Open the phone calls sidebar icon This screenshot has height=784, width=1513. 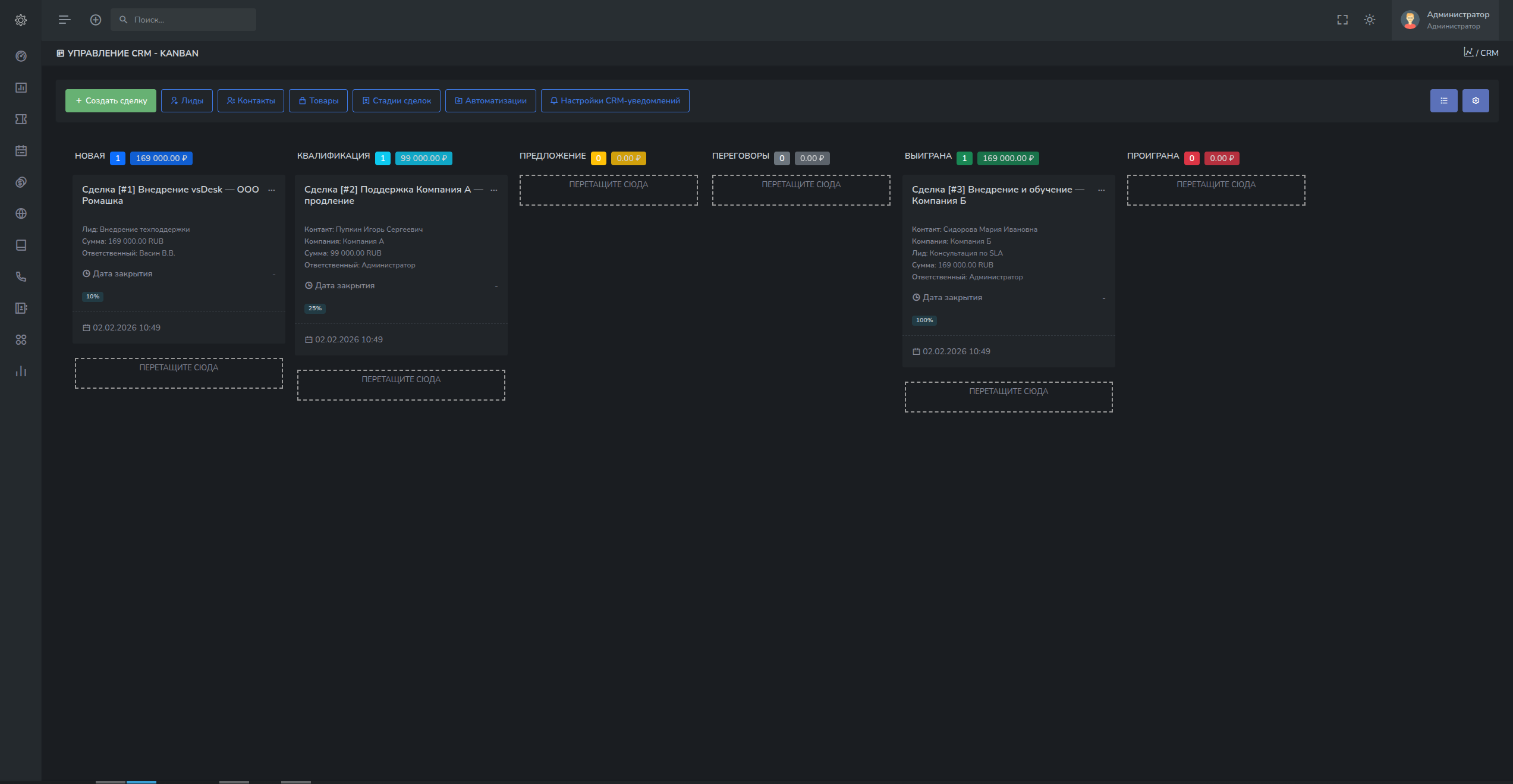click(21, 277)
